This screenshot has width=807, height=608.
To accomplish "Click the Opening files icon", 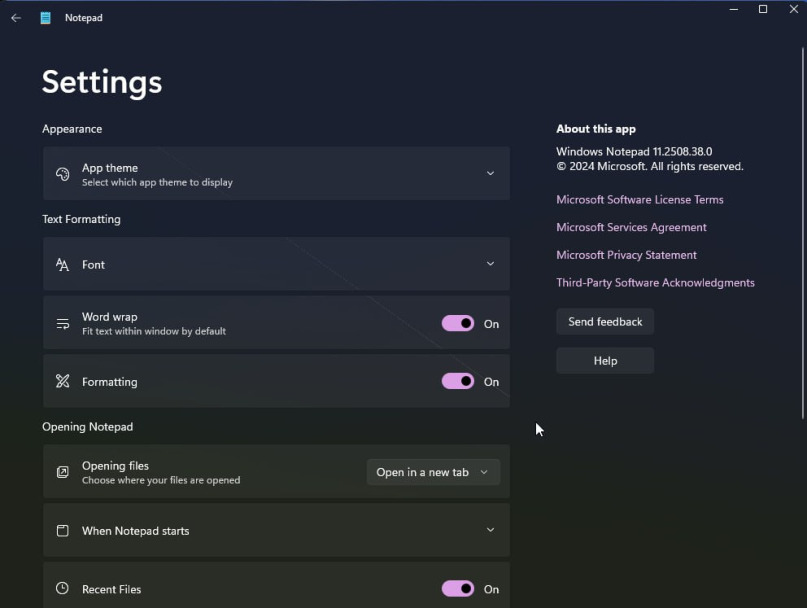I will click(62, 472).
